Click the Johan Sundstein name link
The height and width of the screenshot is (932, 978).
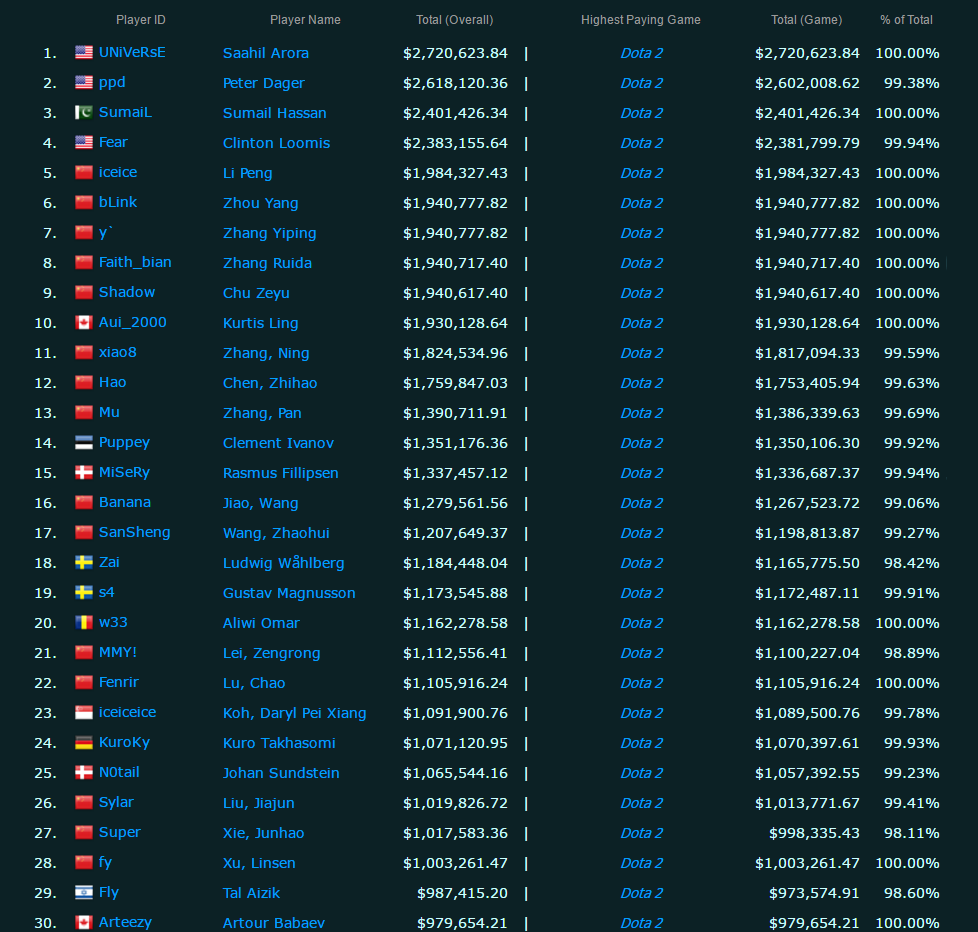[x=281, y=773]
